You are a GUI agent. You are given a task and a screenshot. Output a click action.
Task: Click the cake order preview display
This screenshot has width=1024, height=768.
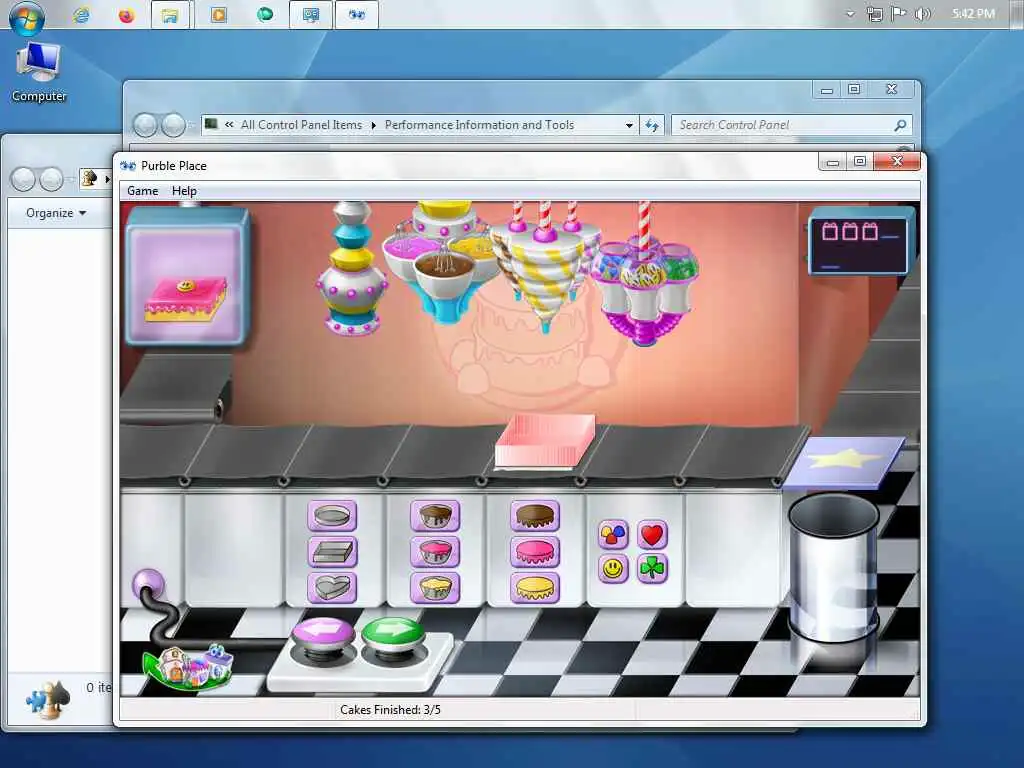[x=187, y=276]
